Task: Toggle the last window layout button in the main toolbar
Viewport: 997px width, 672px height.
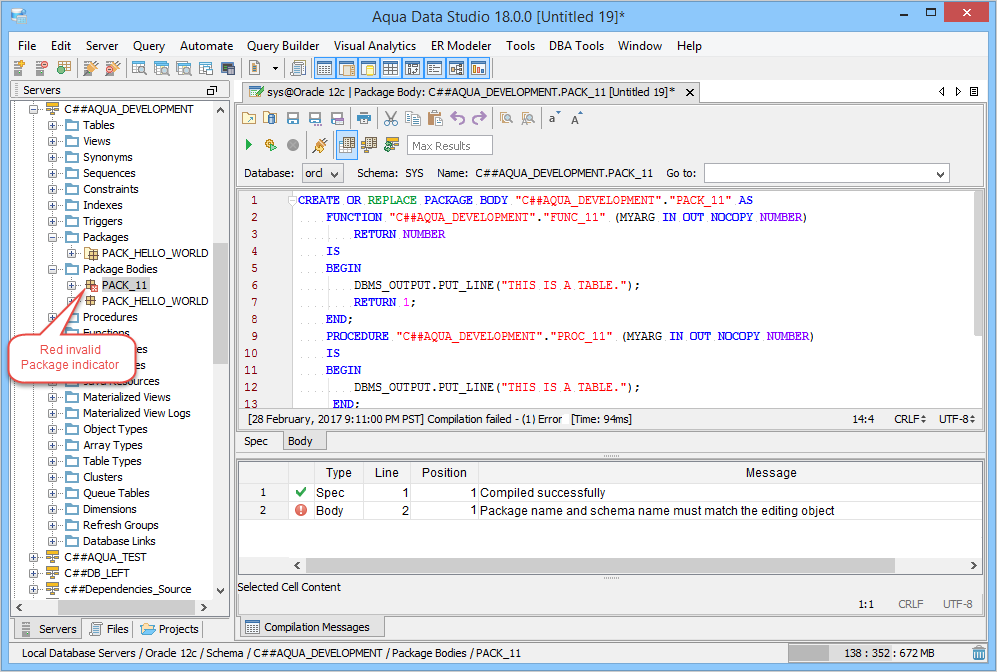Action: click(478, 68)
